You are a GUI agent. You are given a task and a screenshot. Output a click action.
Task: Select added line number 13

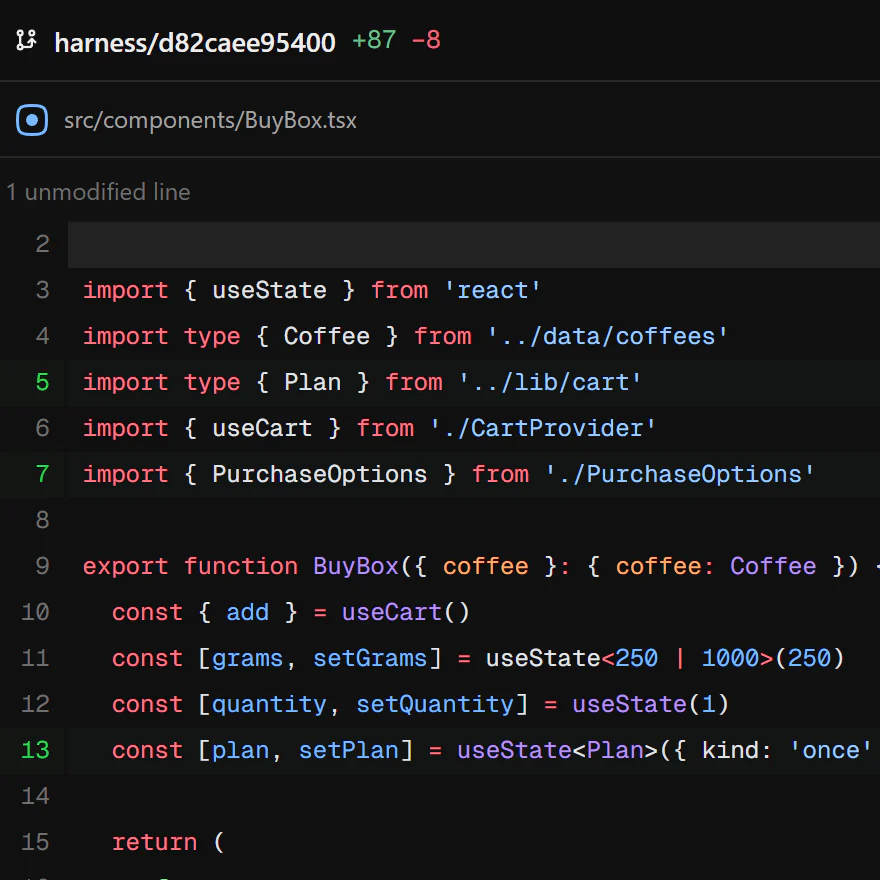[x=35, y=750]
